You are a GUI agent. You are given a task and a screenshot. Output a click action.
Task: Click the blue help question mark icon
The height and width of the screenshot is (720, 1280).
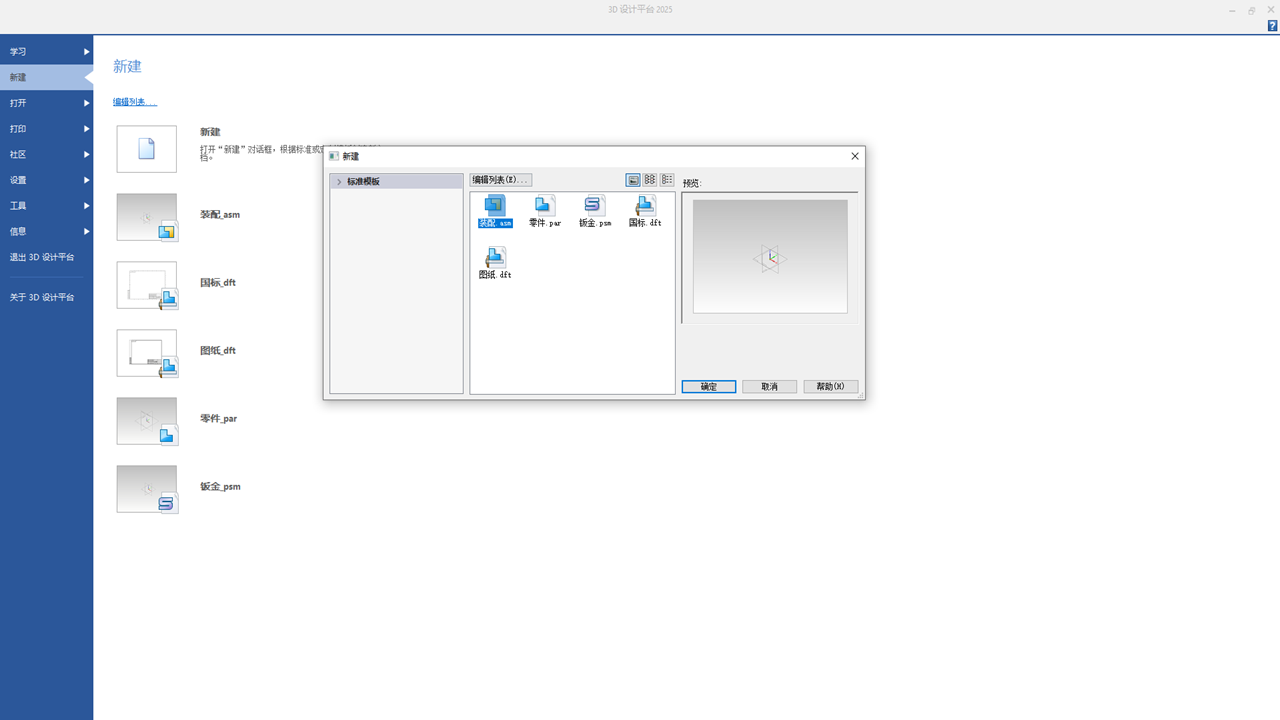1272,26
